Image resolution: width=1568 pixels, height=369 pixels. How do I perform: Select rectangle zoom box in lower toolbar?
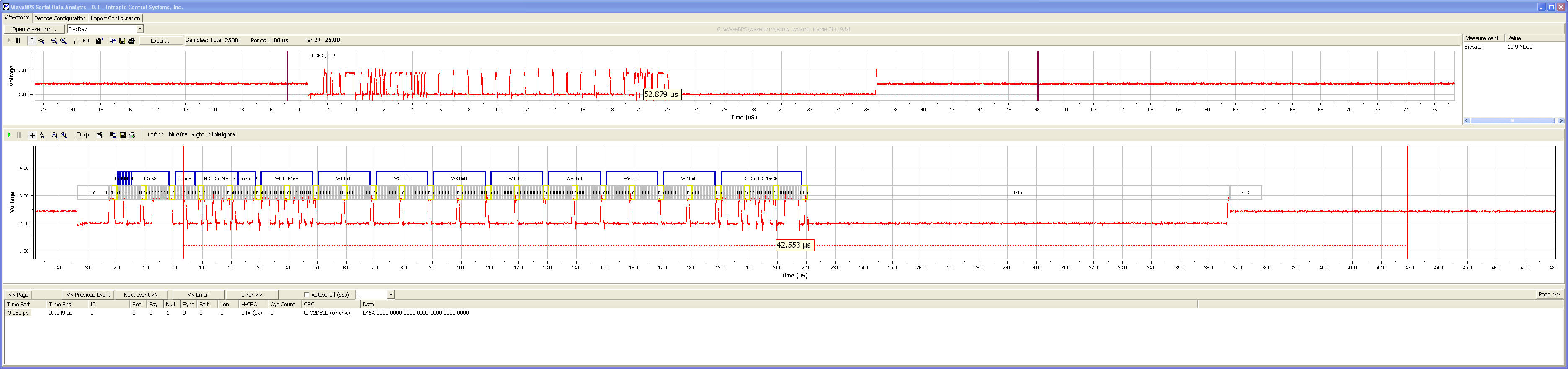[x=77, y=135]
